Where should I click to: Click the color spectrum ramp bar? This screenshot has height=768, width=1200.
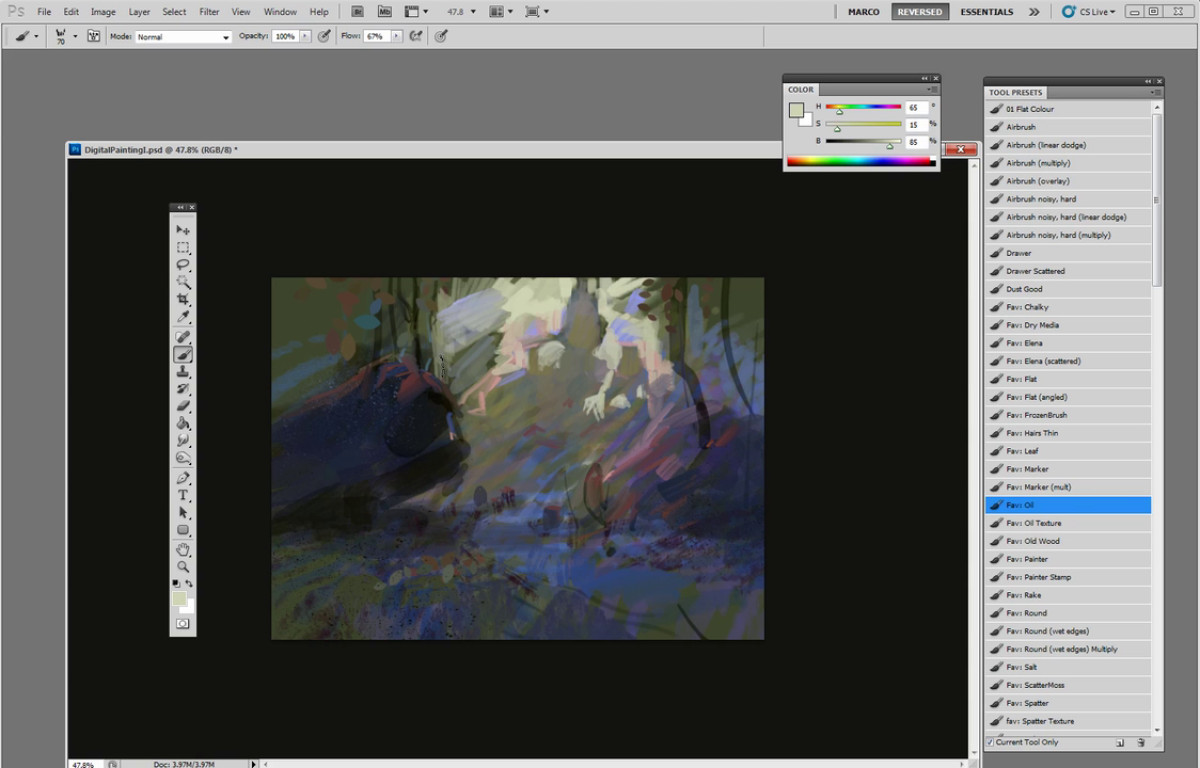(860, 161)
